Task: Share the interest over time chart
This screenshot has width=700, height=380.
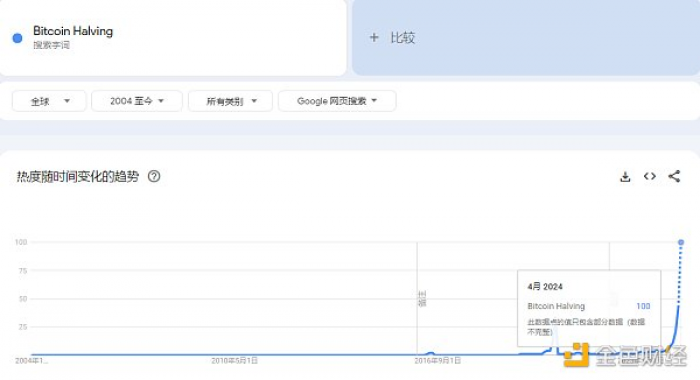Action: (674, 176)
